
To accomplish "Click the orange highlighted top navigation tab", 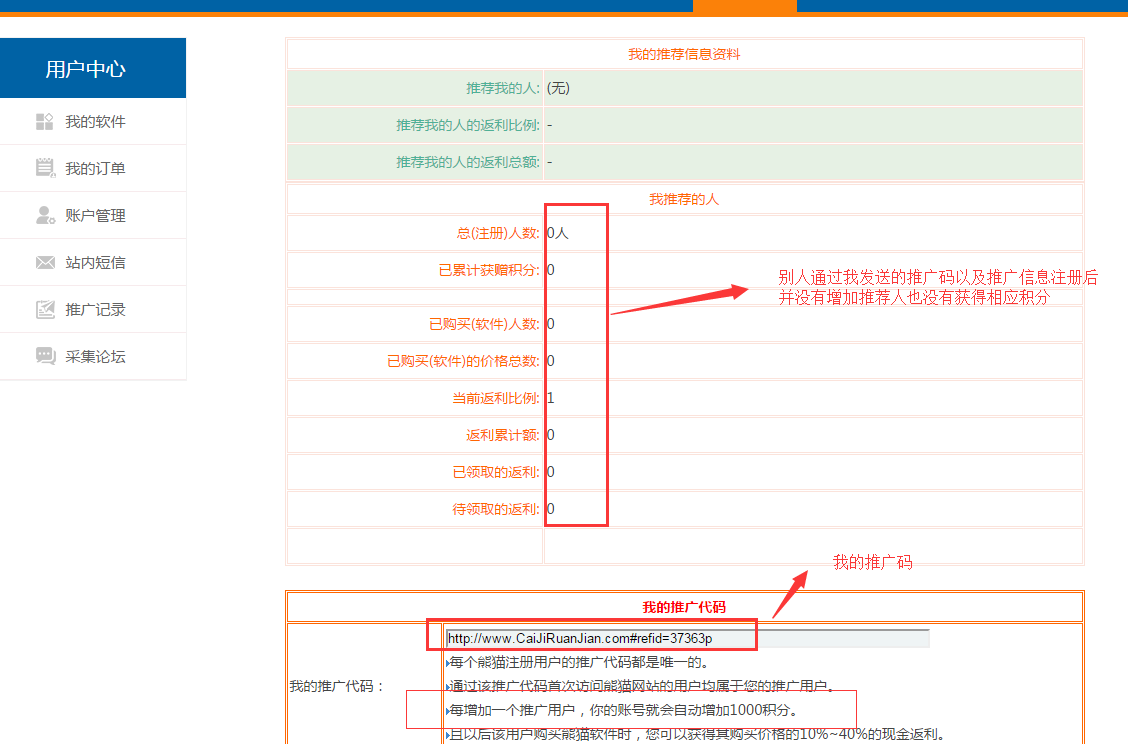I will point(745,6).
